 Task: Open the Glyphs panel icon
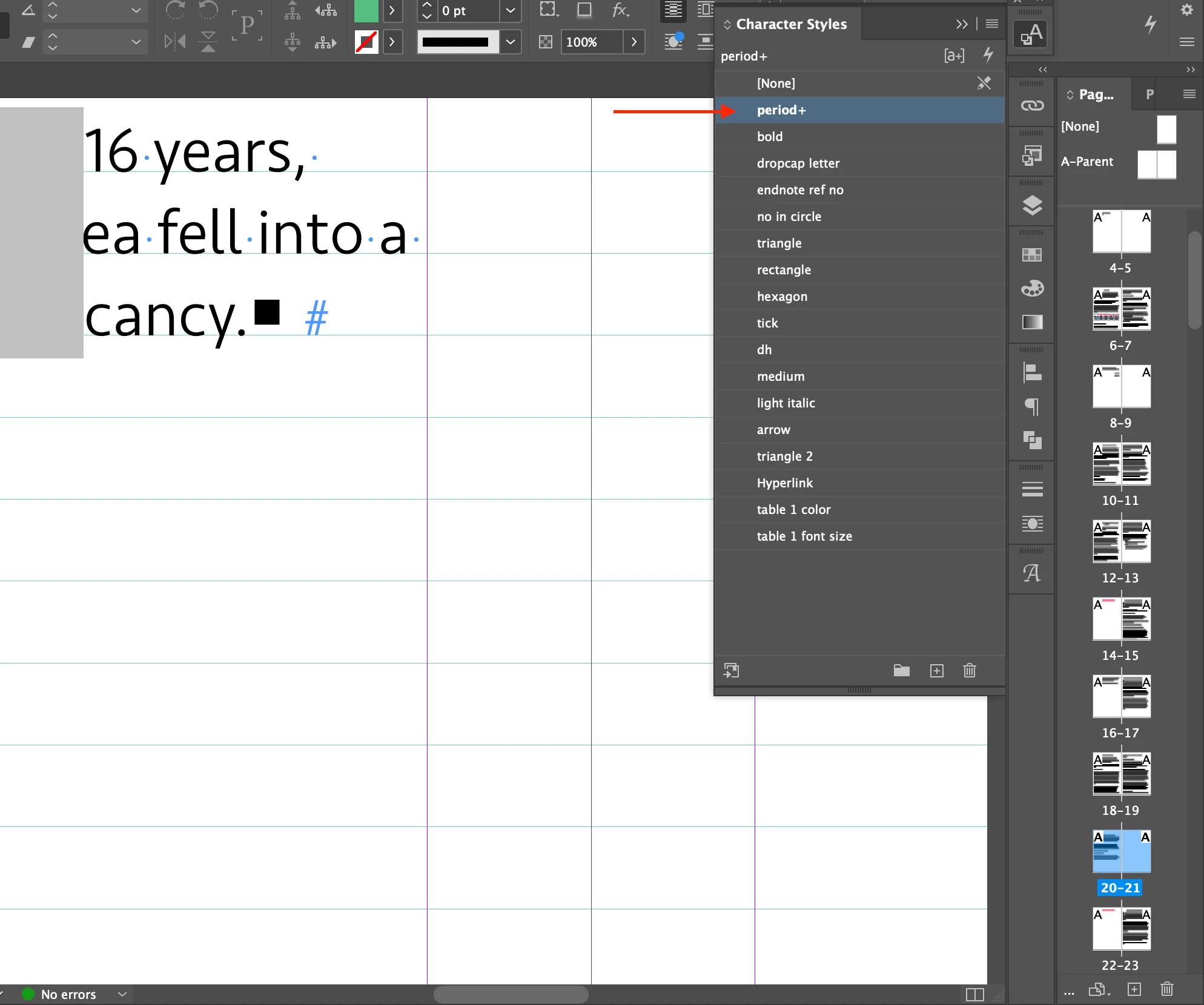[1032, 573]
